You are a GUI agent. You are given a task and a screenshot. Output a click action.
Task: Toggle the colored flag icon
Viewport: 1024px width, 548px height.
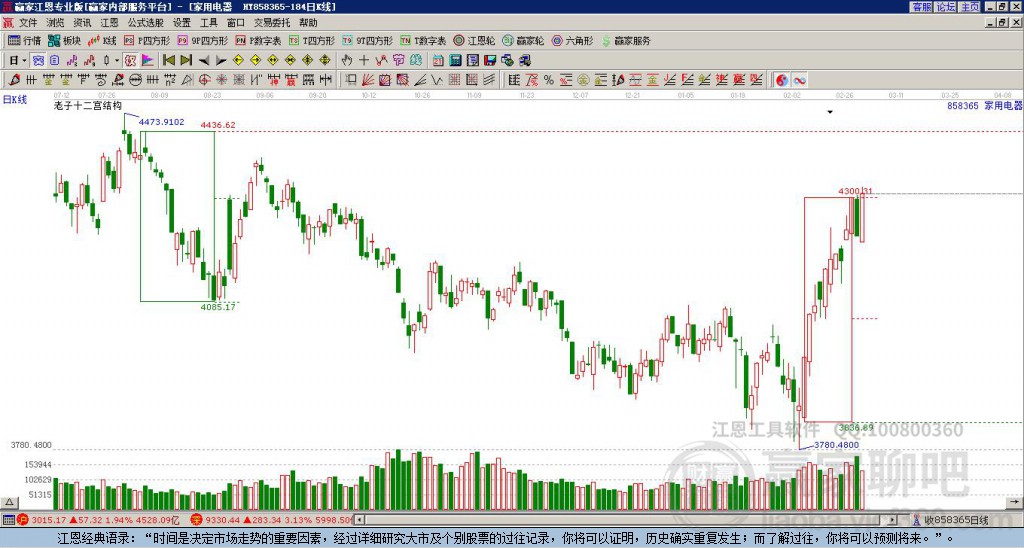tap(148, 61)
